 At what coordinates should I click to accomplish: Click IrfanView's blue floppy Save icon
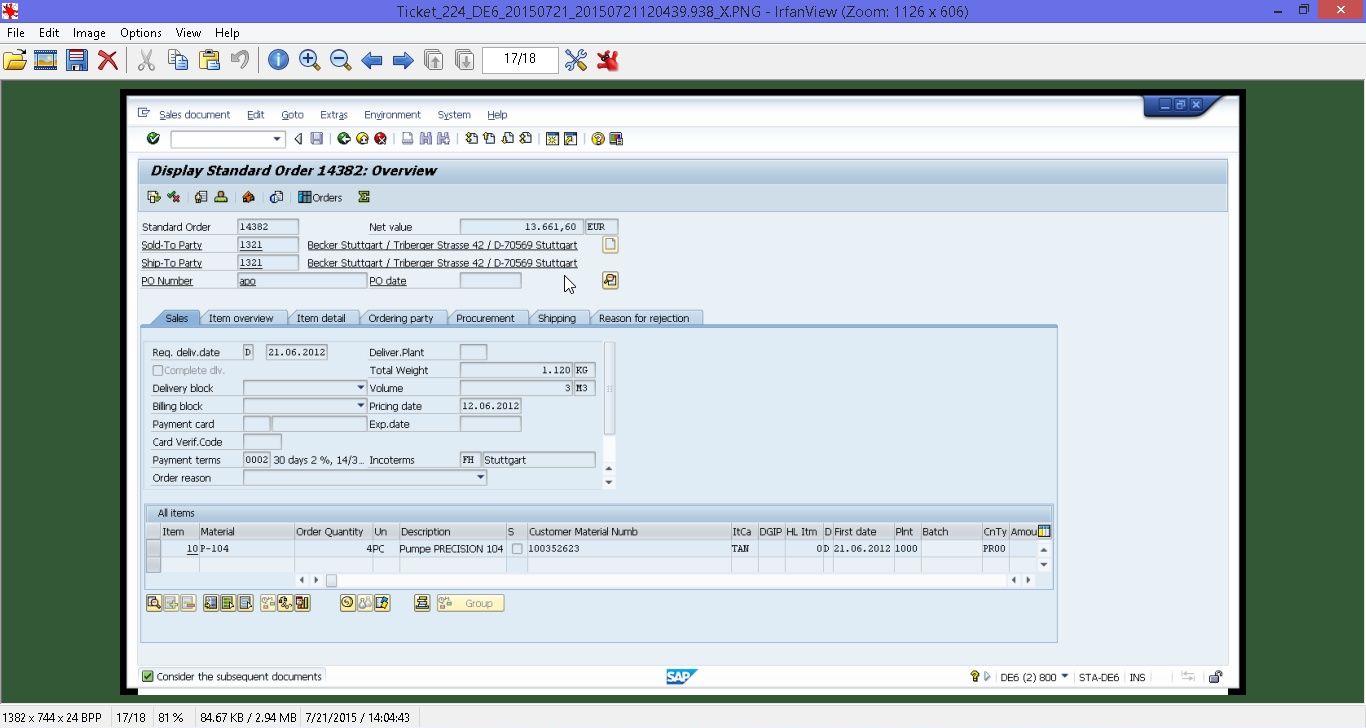click(x=77, y=60)
